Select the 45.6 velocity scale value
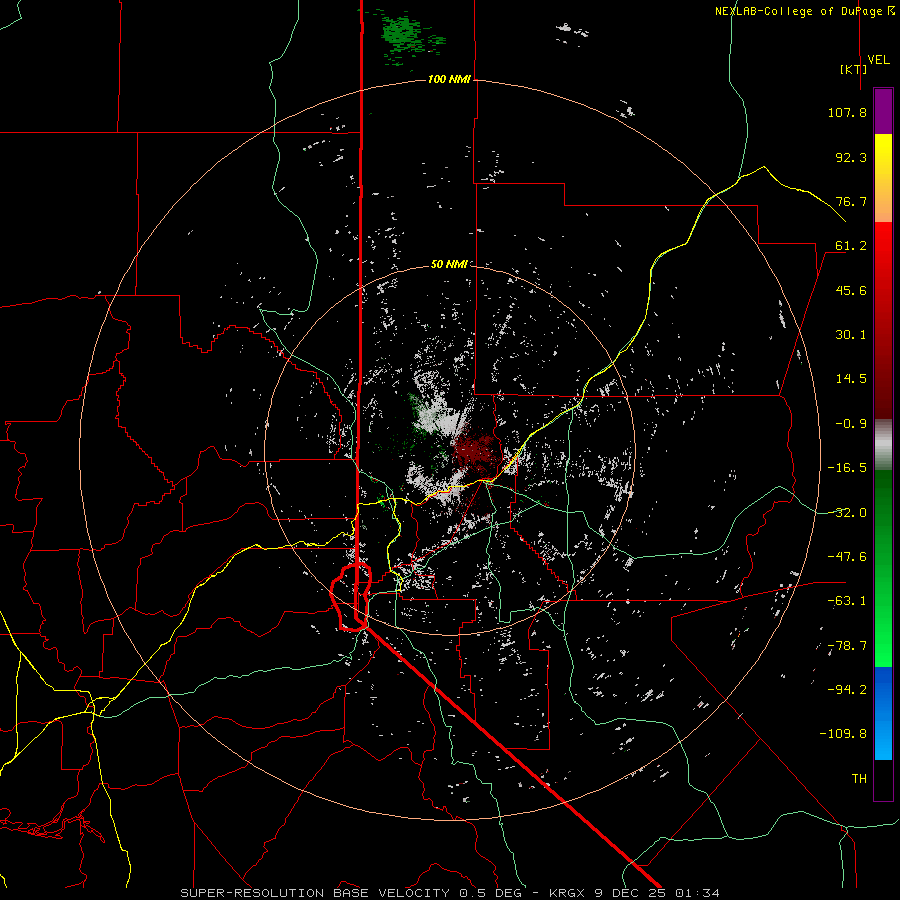 tap(851, 290)
